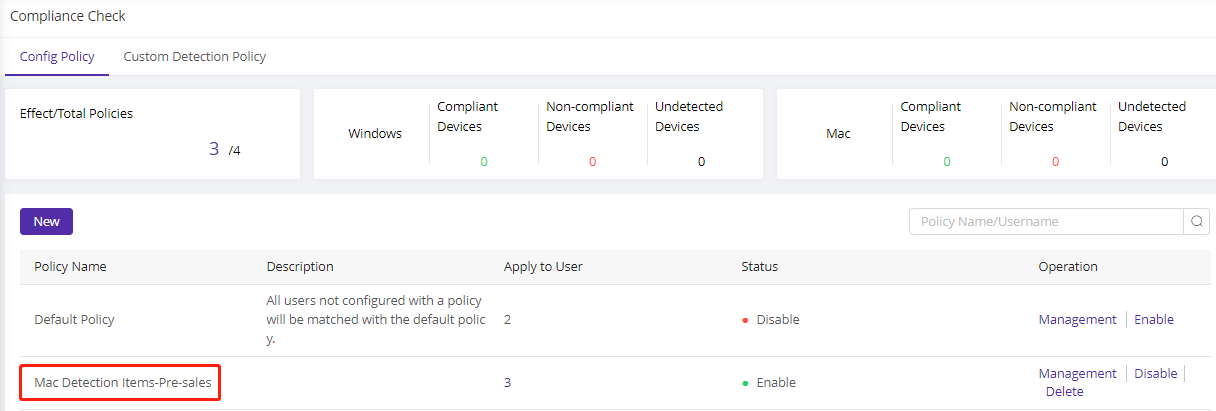This screenshot has width=1216, height=411.
Task: Click the Description column header
Action: pyautogui.click(x=300, y=267)
